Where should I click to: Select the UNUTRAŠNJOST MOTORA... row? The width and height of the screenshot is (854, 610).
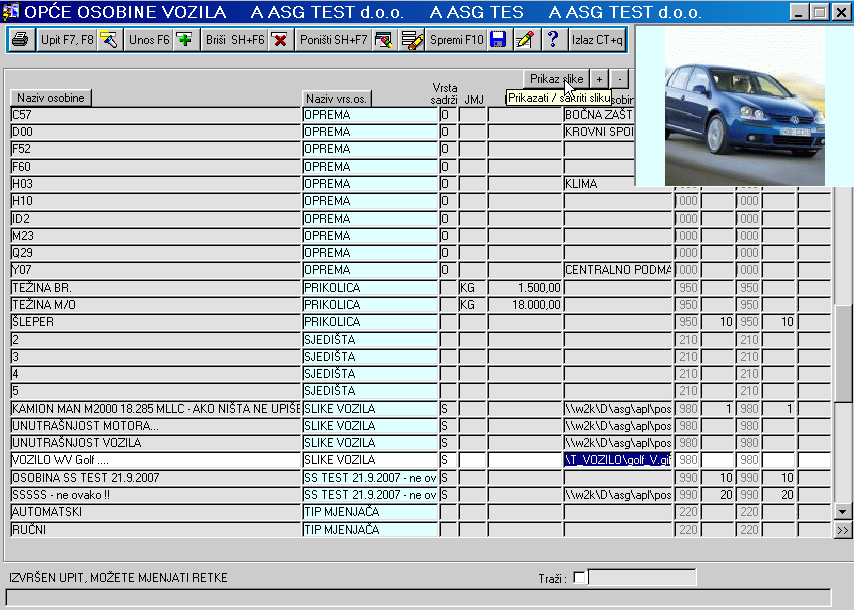pyautogui.click(x=156, y=426)
